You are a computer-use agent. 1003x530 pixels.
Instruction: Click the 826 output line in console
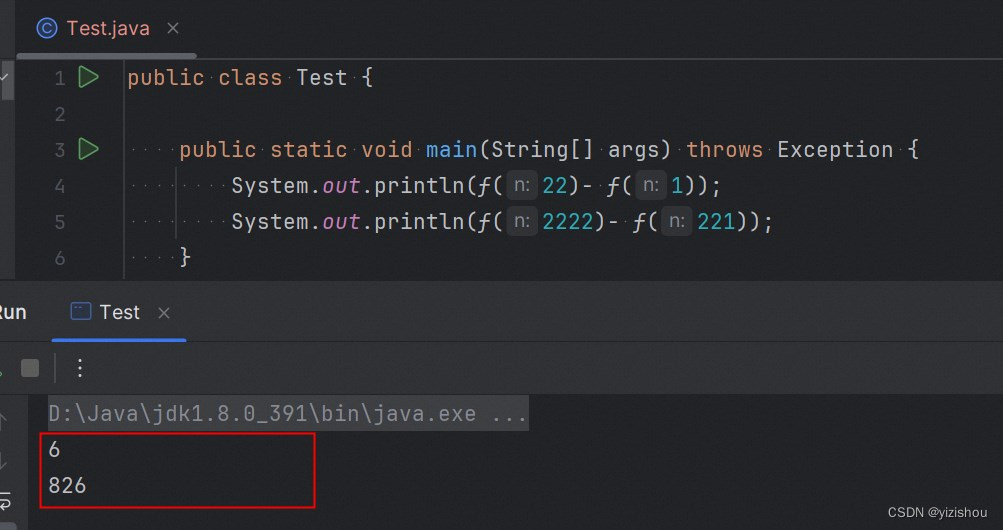pyautogui.click(x=68, y=486)
